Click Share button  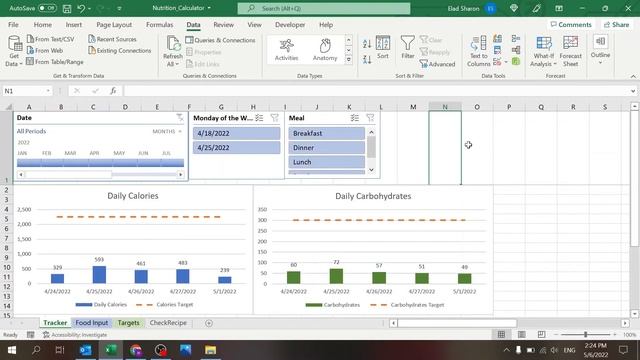(617, 24)
